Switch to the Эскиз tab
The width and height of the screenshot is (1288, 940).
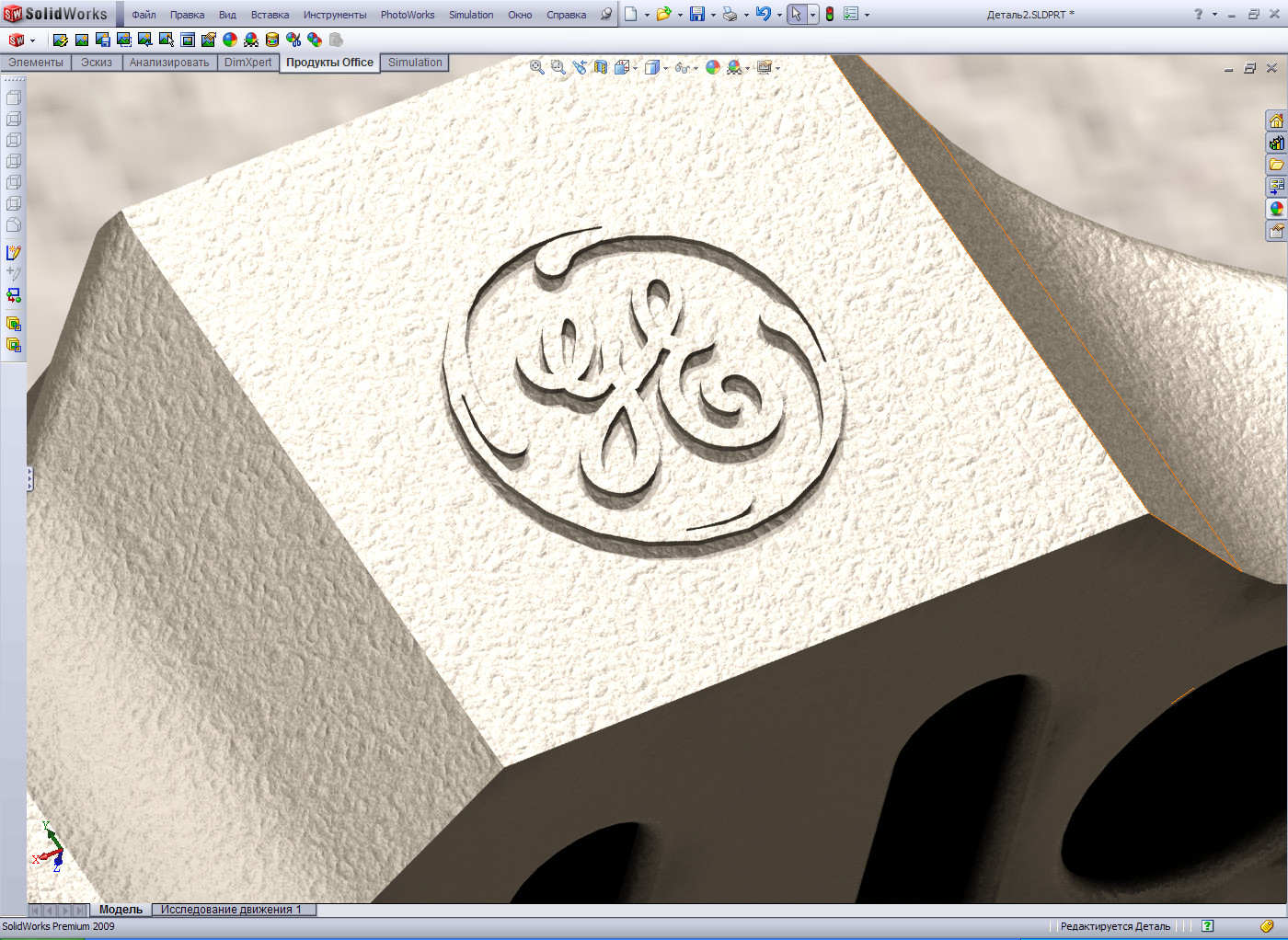(x=97, y=63)
